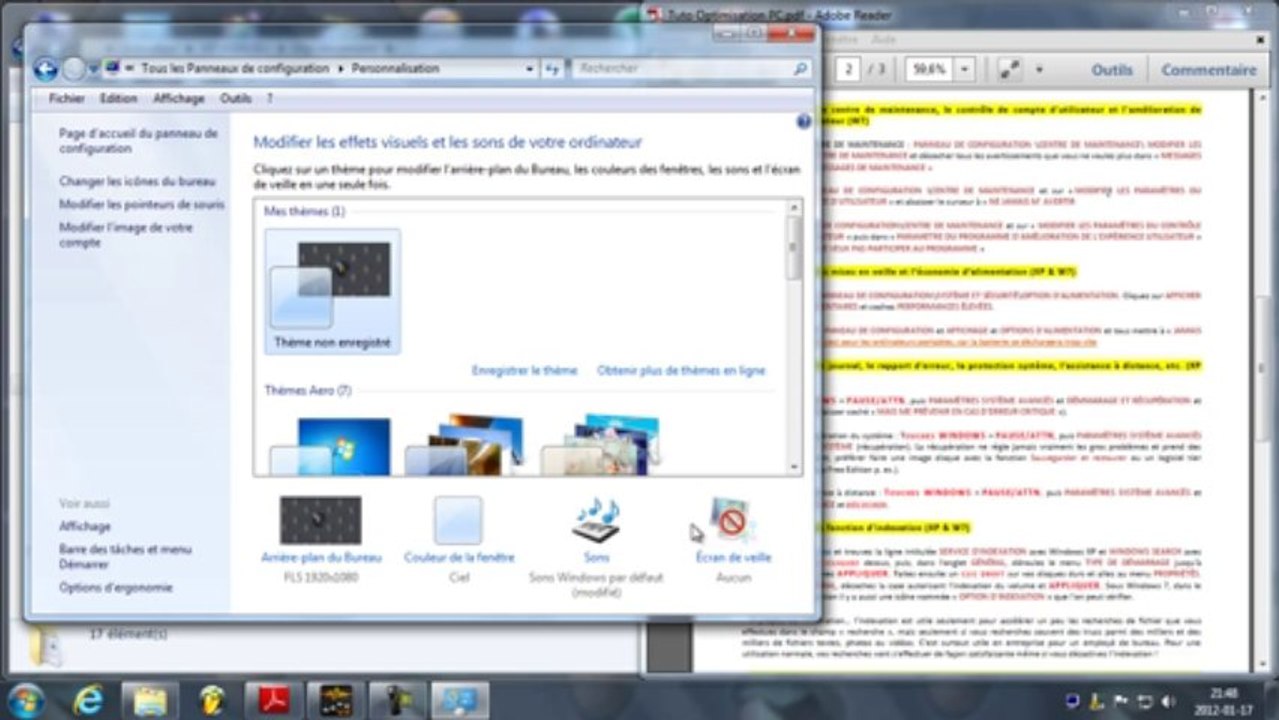Viewport: 1279px width, 720px height.
Task: Click the Action Center flag tray icon
Action: click(x=1121, y=700)
